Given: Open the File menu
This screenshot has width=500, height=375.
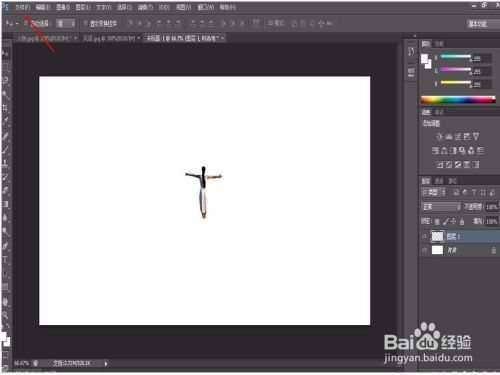Looking at the screenshot, I should (23, 7).
